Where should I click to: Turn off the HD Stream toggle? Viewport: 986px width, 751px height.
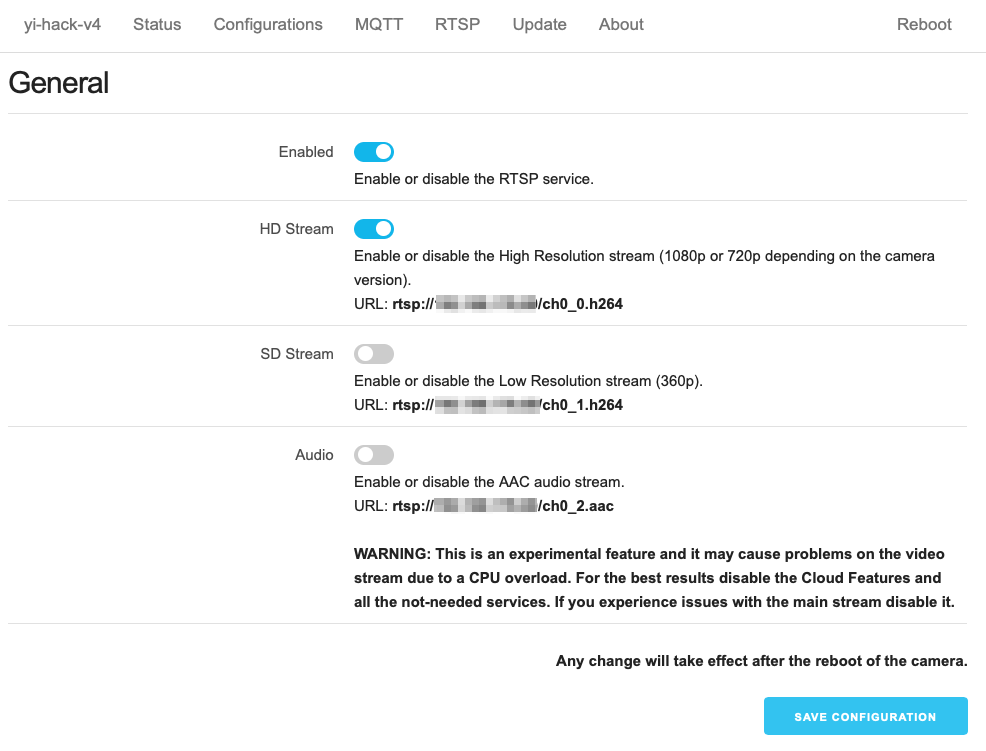point(374,229)
